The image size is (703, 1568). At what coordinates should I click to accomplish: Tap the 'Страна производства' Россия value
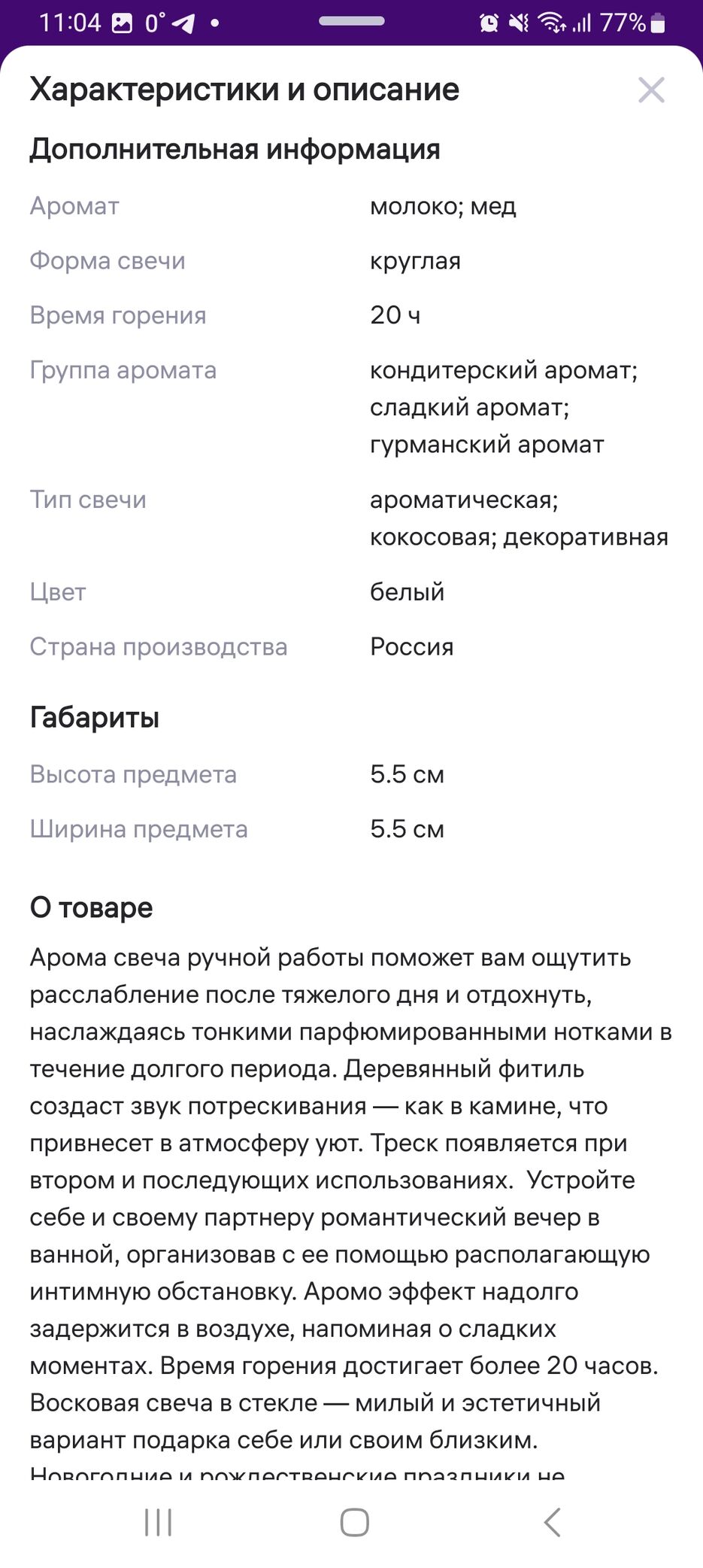click(412, 647)
